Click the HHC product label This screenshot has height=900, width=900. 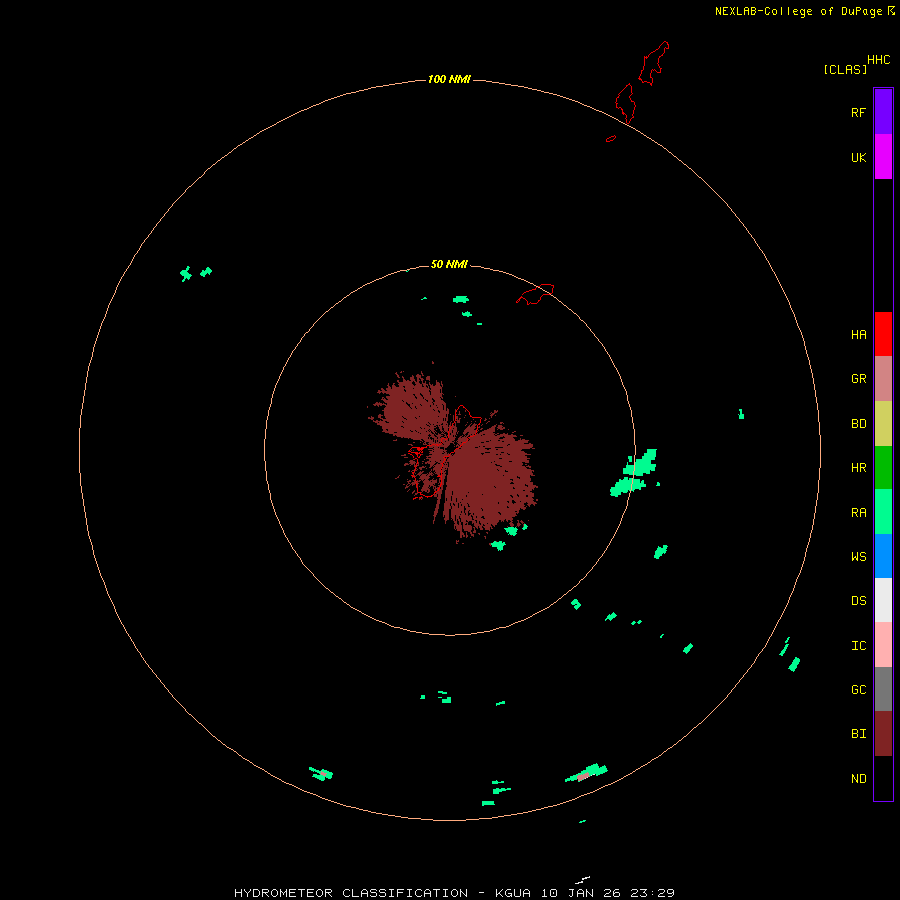point(879,60)
